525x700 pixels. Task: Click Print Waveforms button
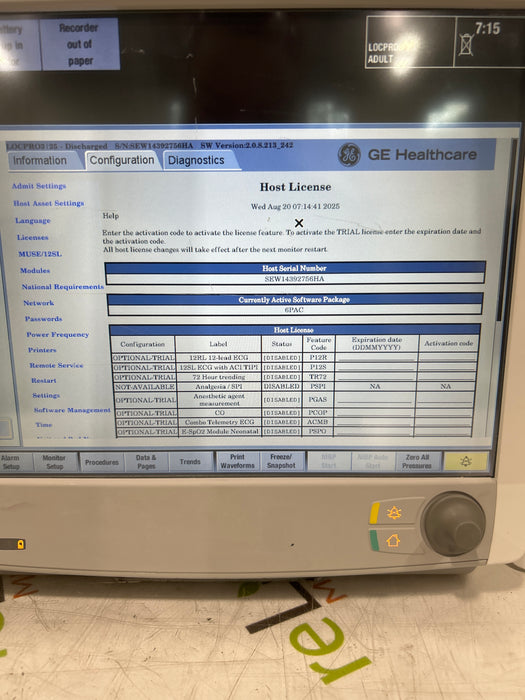click(237, 462)
